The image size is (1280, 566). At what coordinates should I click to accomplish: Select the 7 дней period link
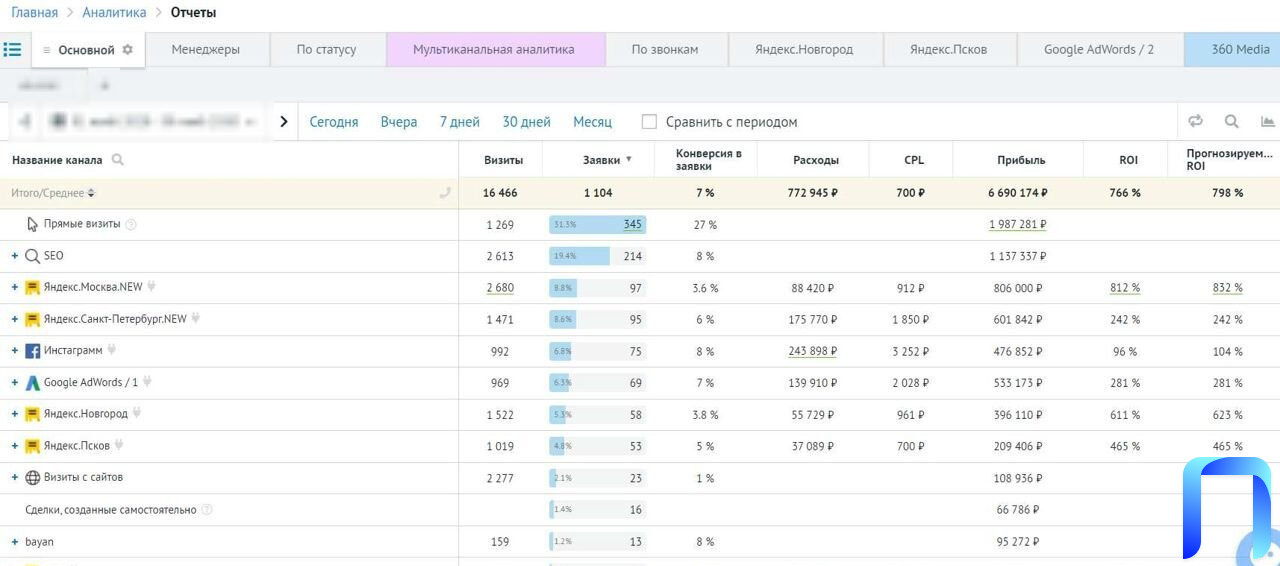click(x=460, y=122)
